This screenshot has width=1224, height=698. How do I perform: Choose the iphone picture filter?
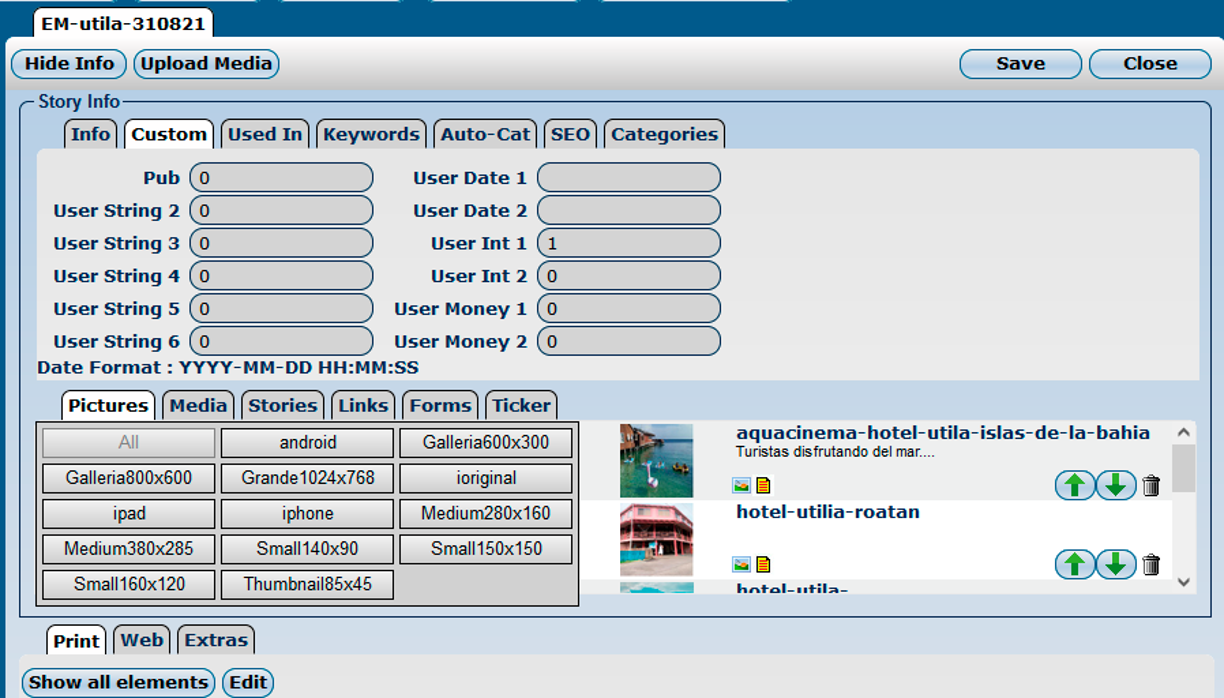coord(307,514)
